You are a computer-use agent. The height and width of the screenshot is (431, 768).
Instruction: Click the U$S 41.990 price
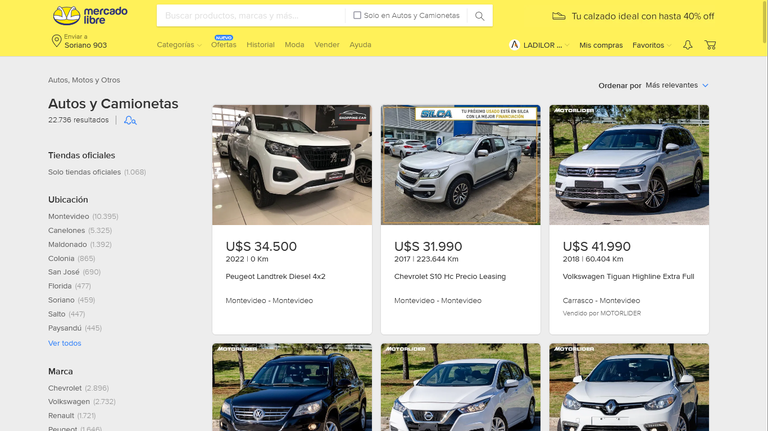point(597,246)
